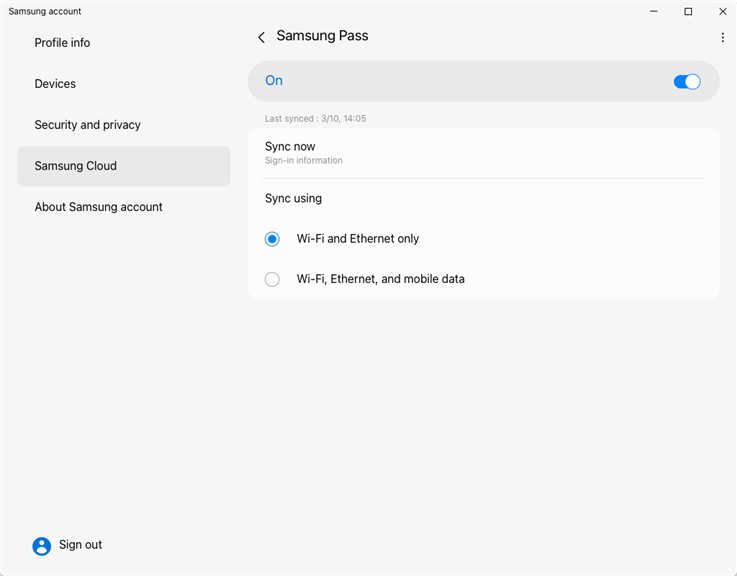737x576 pixels.
Task: Close the Samsung account window
Action: click(722, 12)
